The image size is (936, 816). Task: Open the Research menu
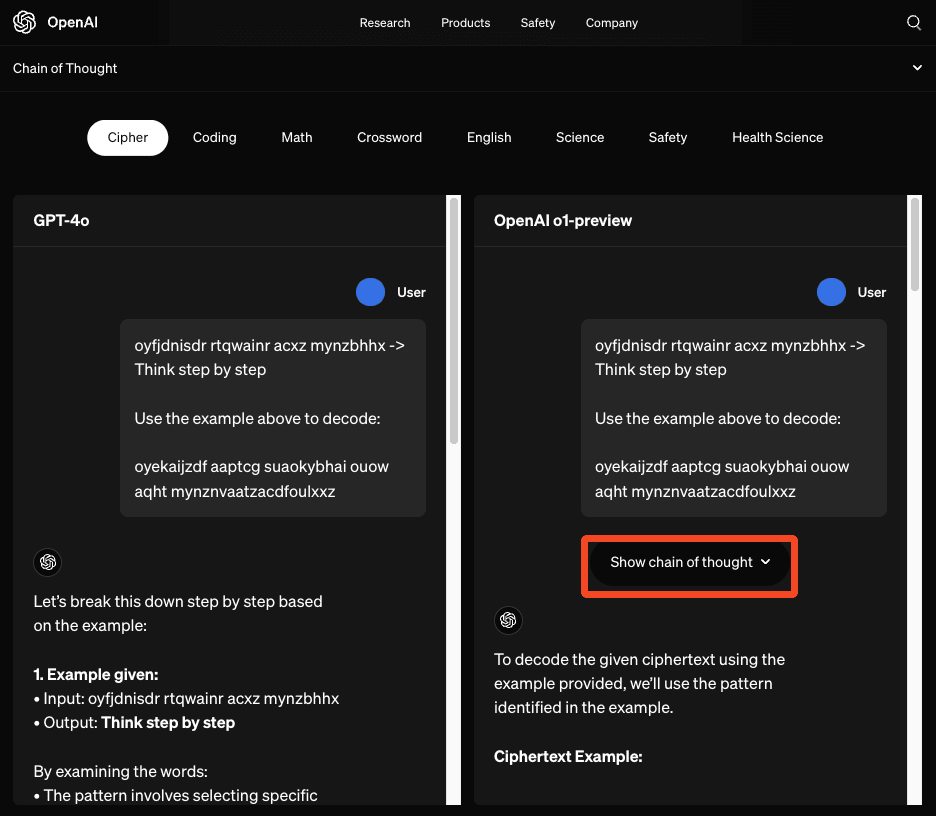point(385,23)
